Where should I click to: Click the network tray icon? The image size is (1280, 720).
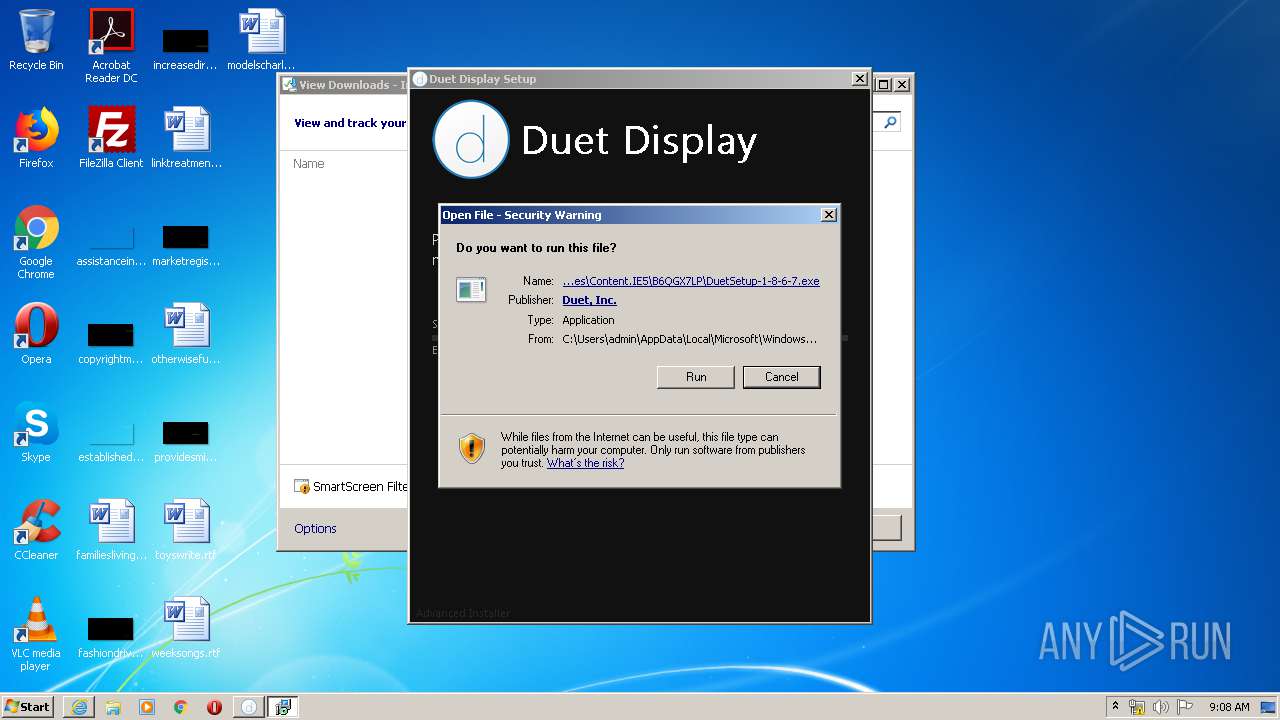tap(1137, 707)
